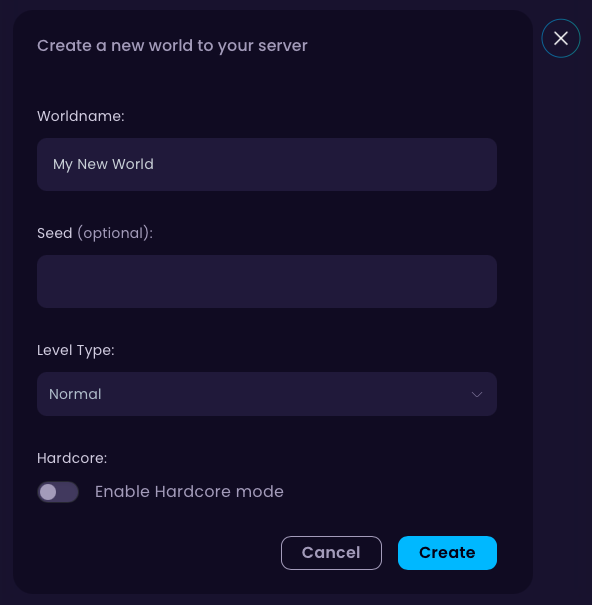Screen dimensions: 592x605
Task: Click the dialog title about creating a new world
Action: click(172, 46)
